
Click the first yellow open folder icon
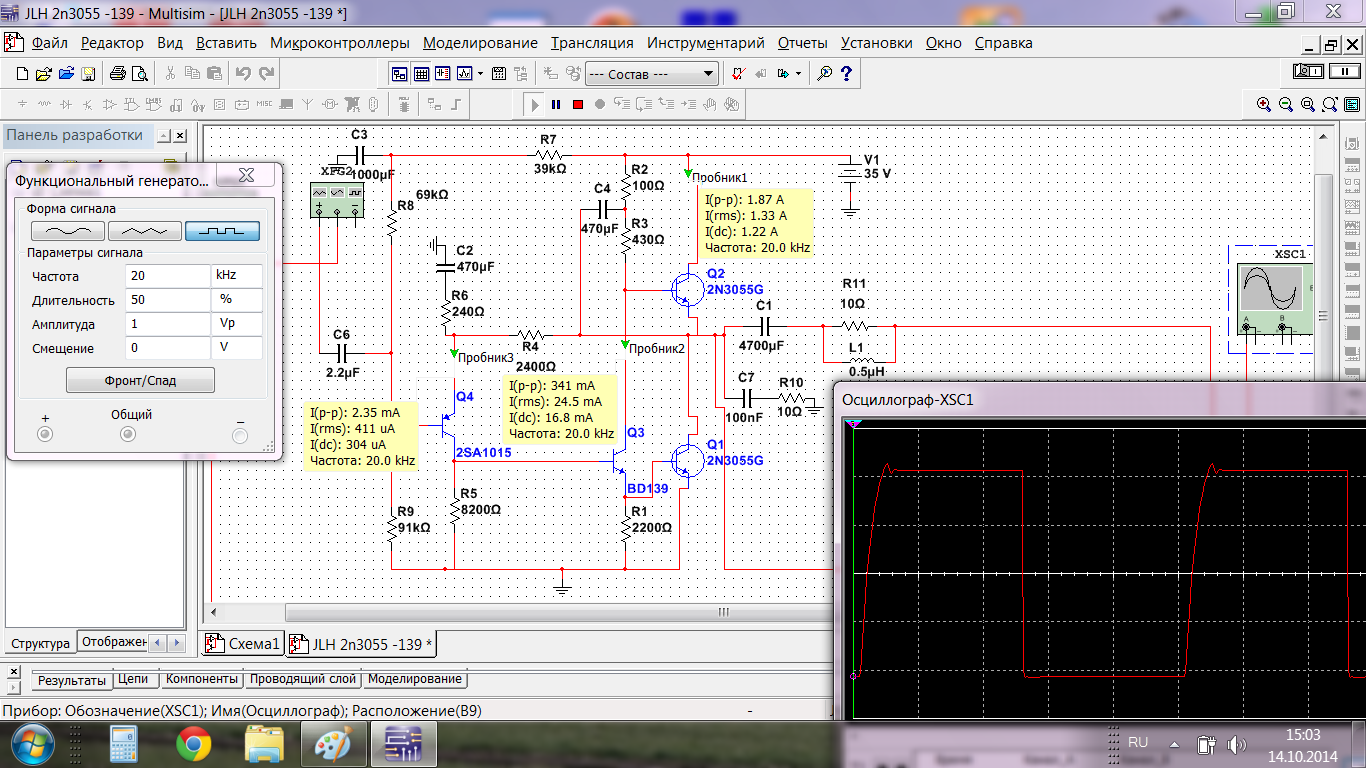[44, 74]
